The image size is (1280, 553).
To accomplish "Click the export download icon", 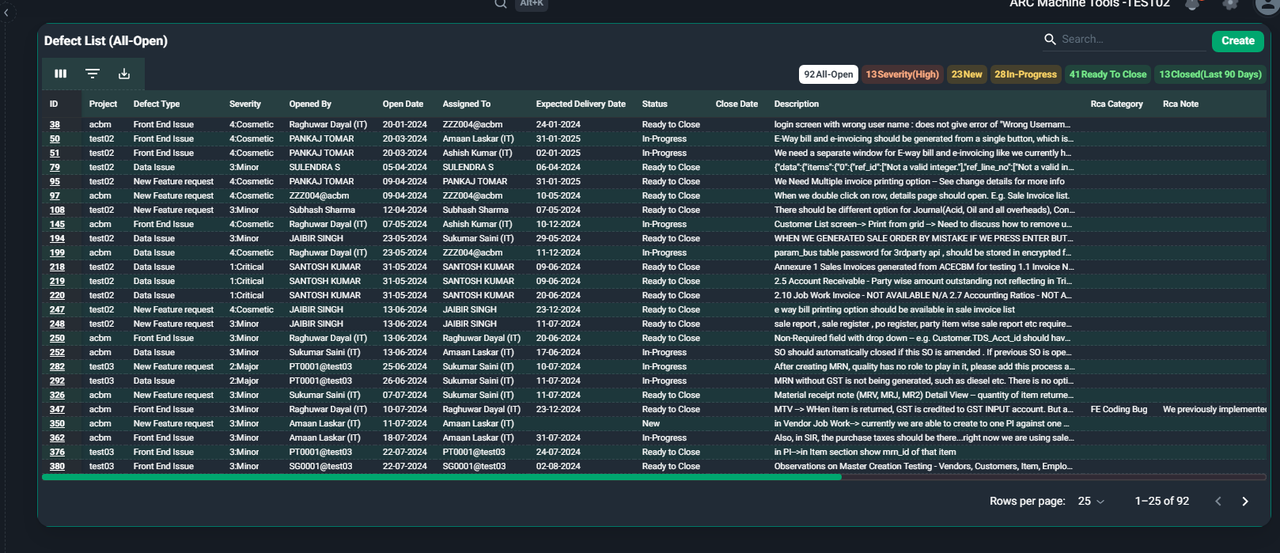I will [124, 74].
